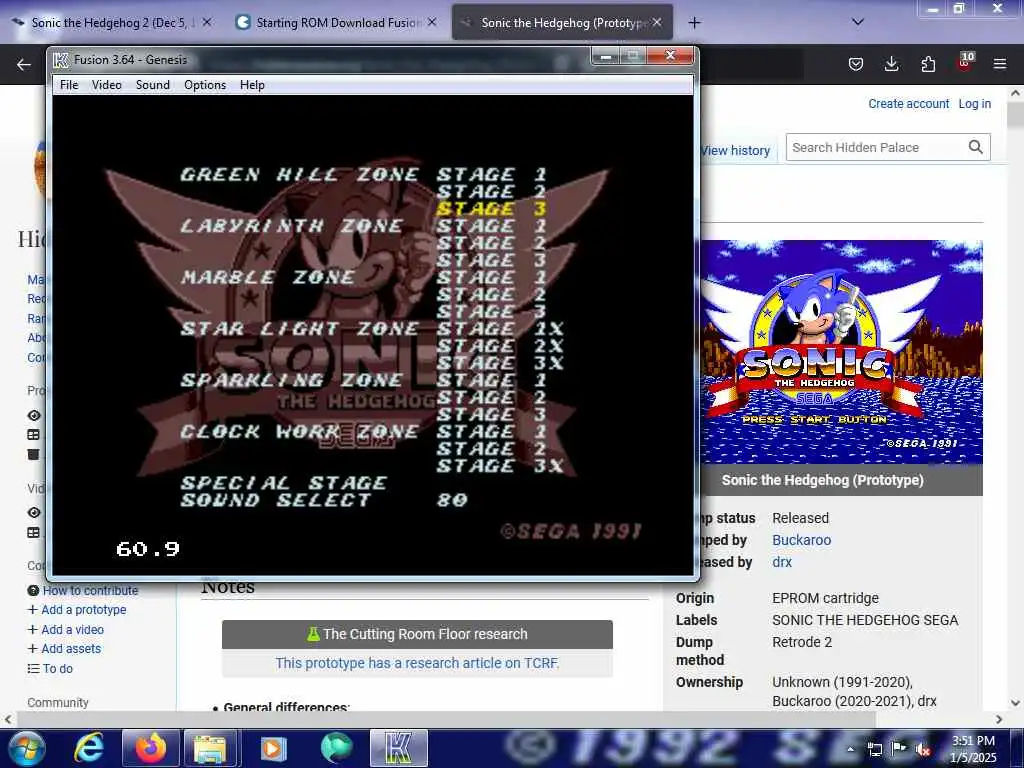Click the upper eye icon in sidebar
The width and height of the screenshot is (1024, 768).
tap(34, 415)
